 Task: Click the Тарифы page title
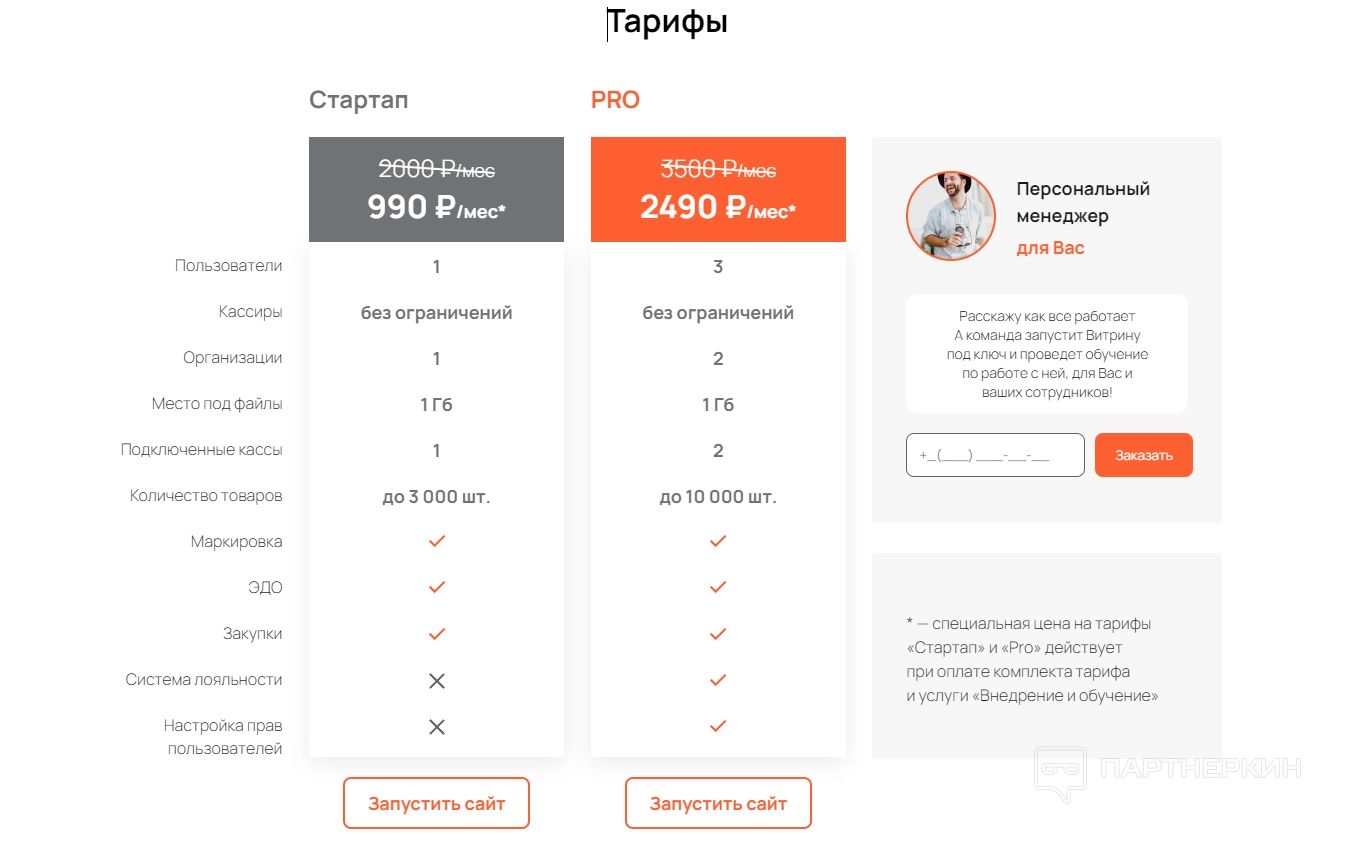pos(667,22)
